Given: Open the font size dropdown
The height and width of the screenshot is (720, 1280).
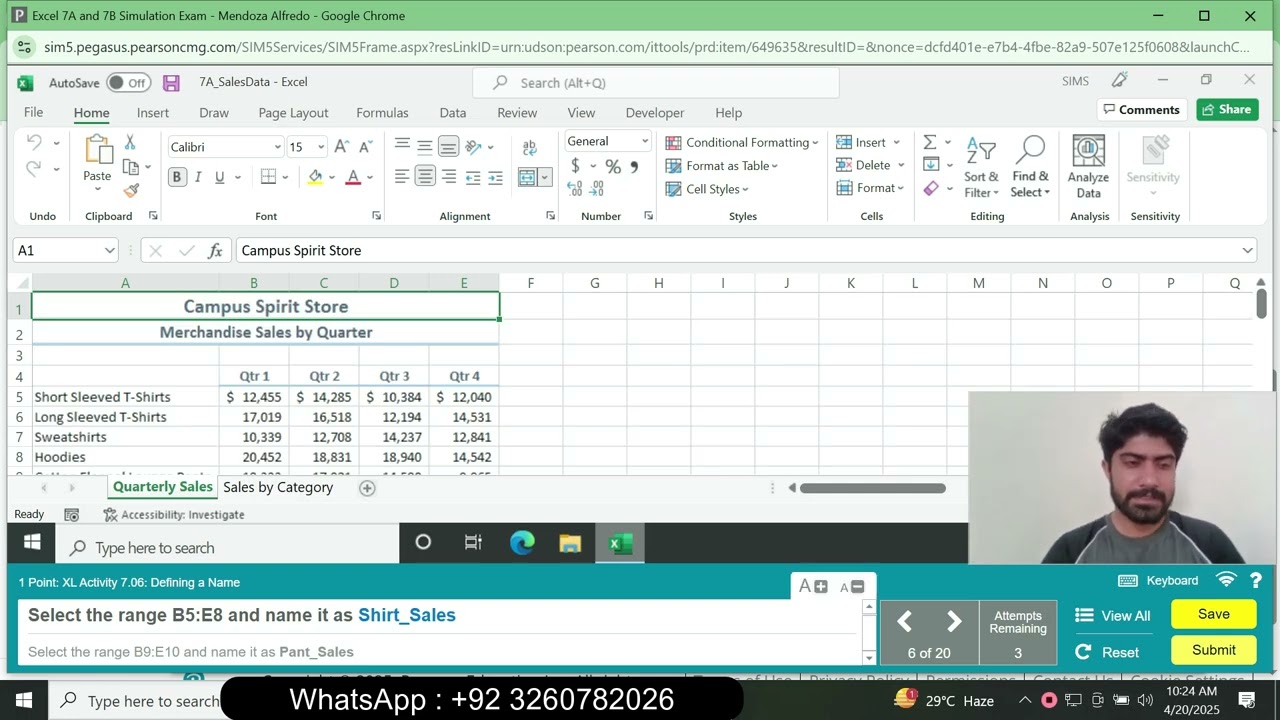Looking at the screenshot, I should pyautogui.click(x=320, y=147).
